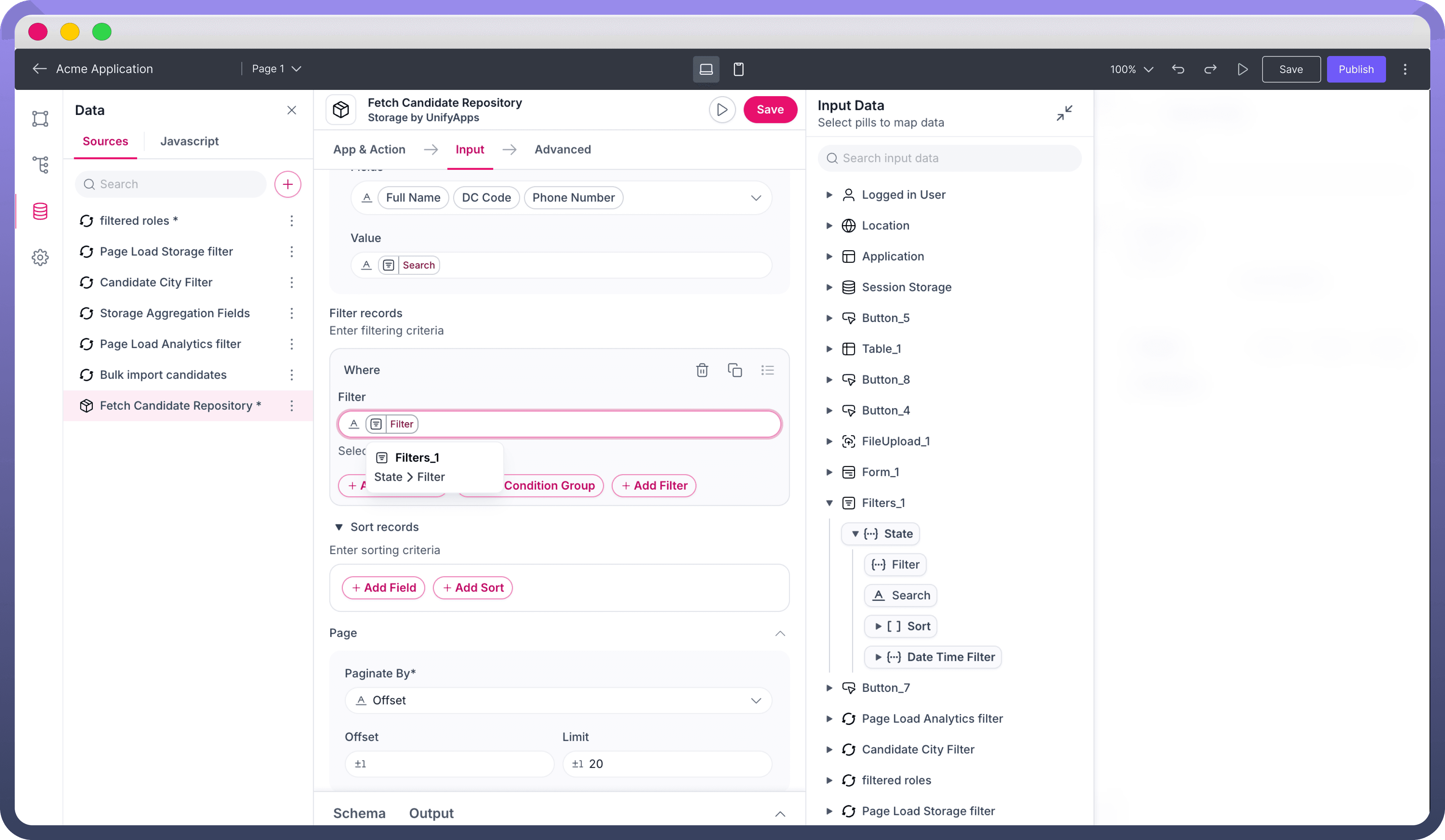This screenshot has width=1445, height=840.
Task: Click the run play icon beside pink Save
Action: point(722,109)
